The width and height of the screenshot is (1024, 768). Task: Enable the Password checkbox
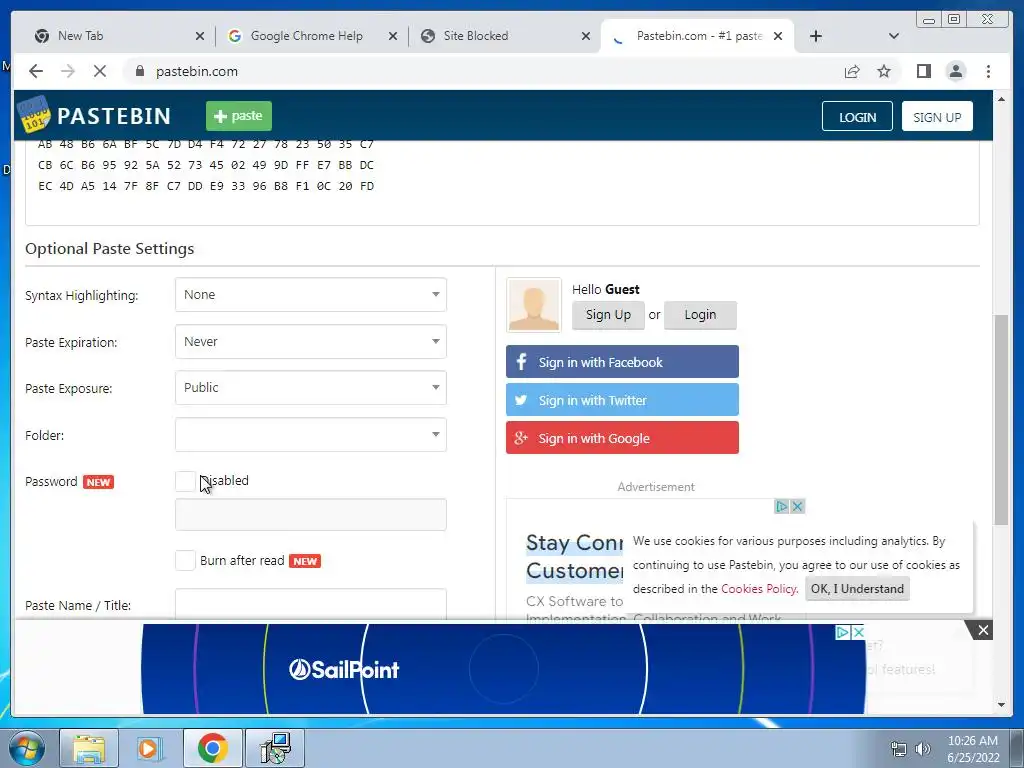[185, 481]
